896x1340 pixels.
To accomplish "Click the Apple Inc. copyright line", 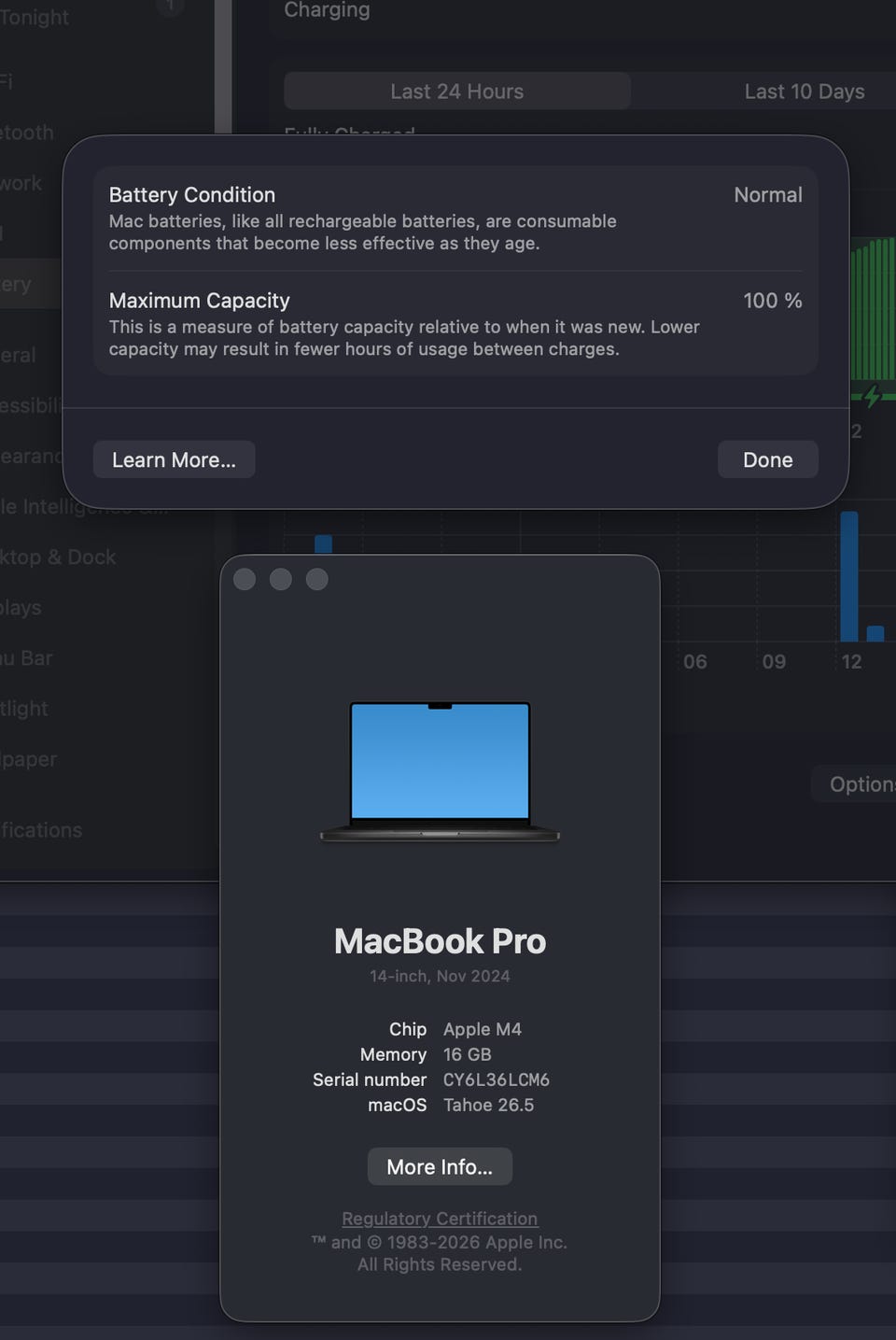I will [x=440, y=1242].
